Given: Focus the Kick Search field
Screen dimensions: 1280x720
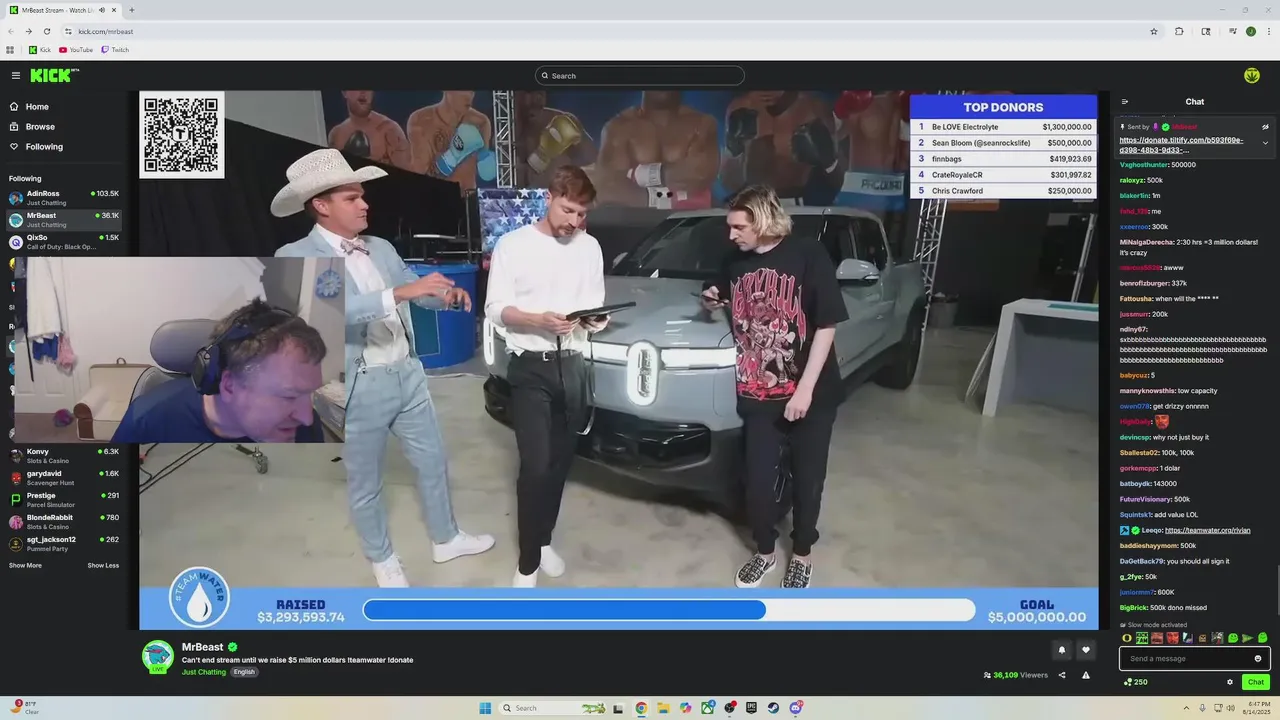Looking at the screenshot, I should coord(640,76).
